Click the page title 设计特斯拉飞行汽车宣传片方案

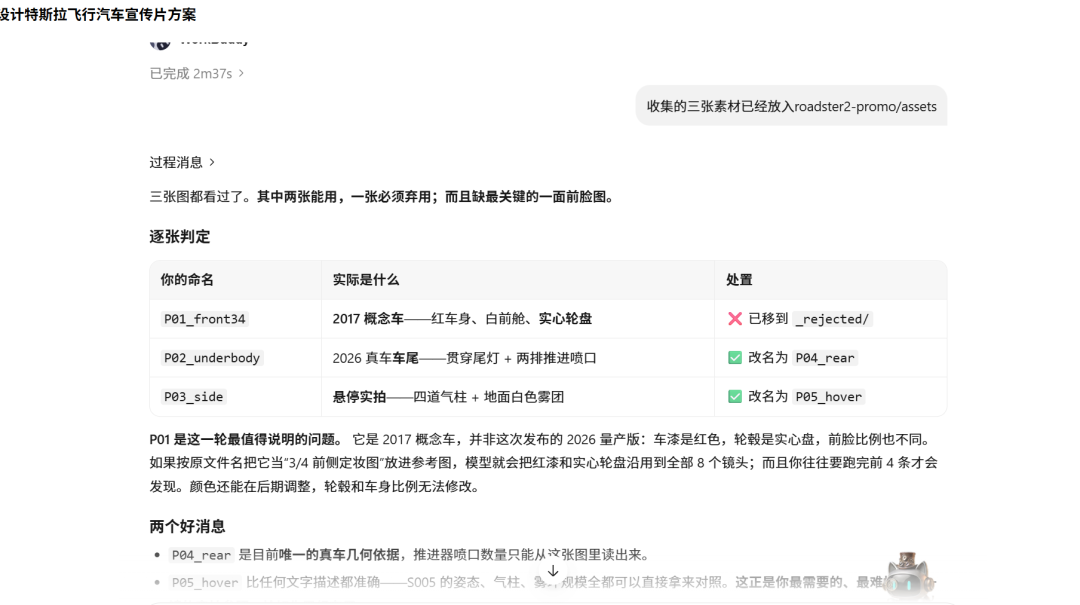[x=98, y=14]
